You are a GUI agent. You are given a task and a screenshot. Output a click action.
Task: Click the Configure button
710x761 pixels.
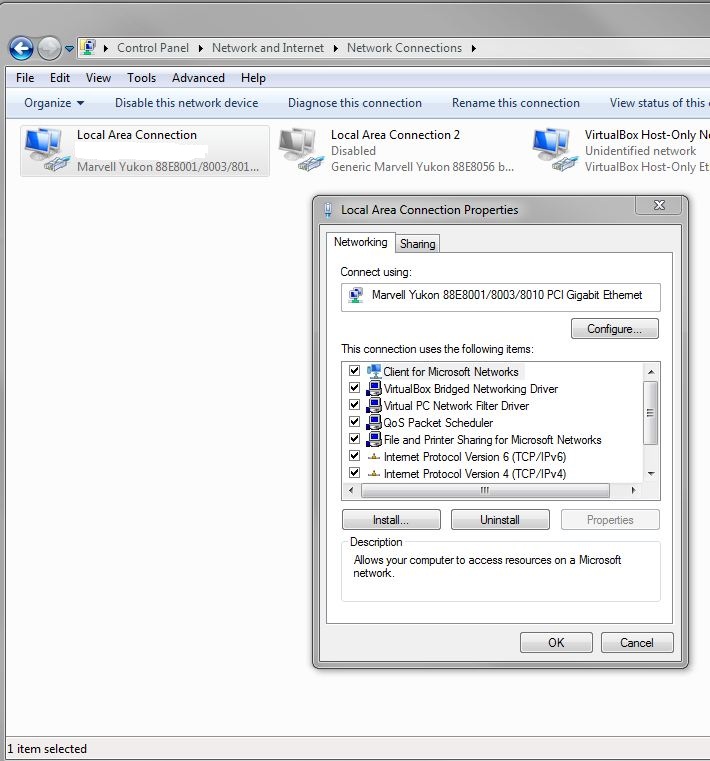click(x=614, y=329)
